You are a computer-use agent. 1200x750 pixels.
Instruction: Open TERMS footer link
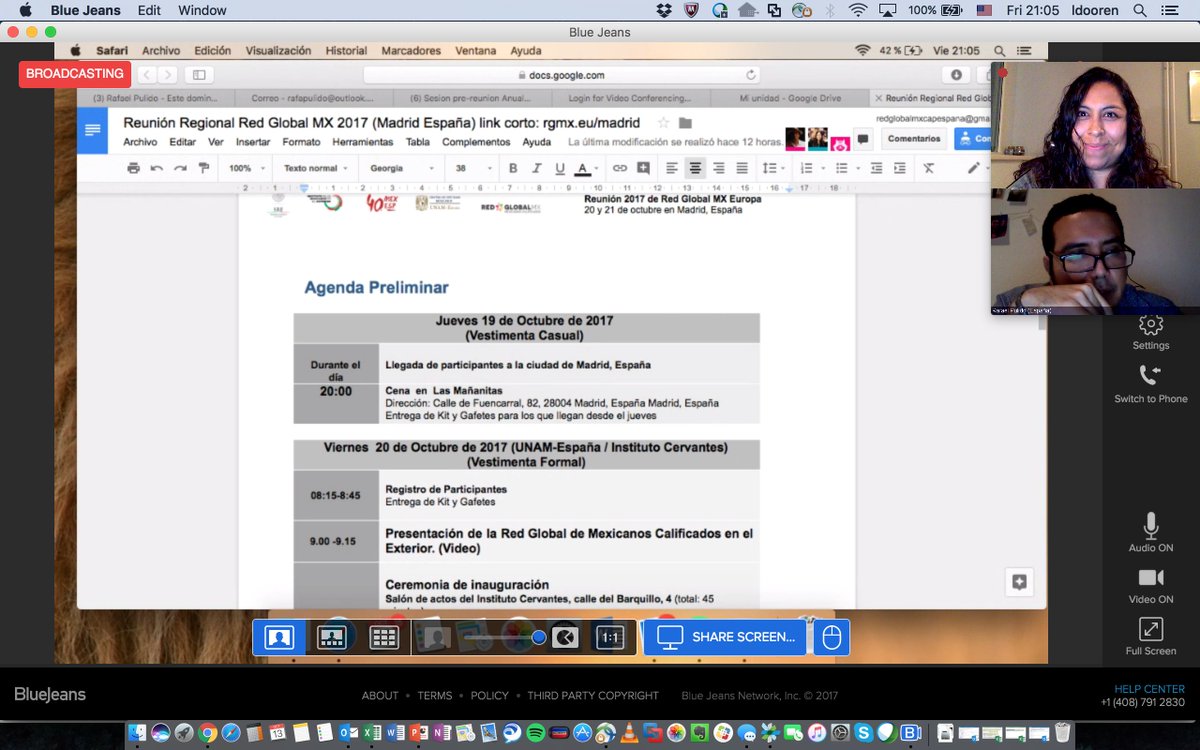point(435,695)
